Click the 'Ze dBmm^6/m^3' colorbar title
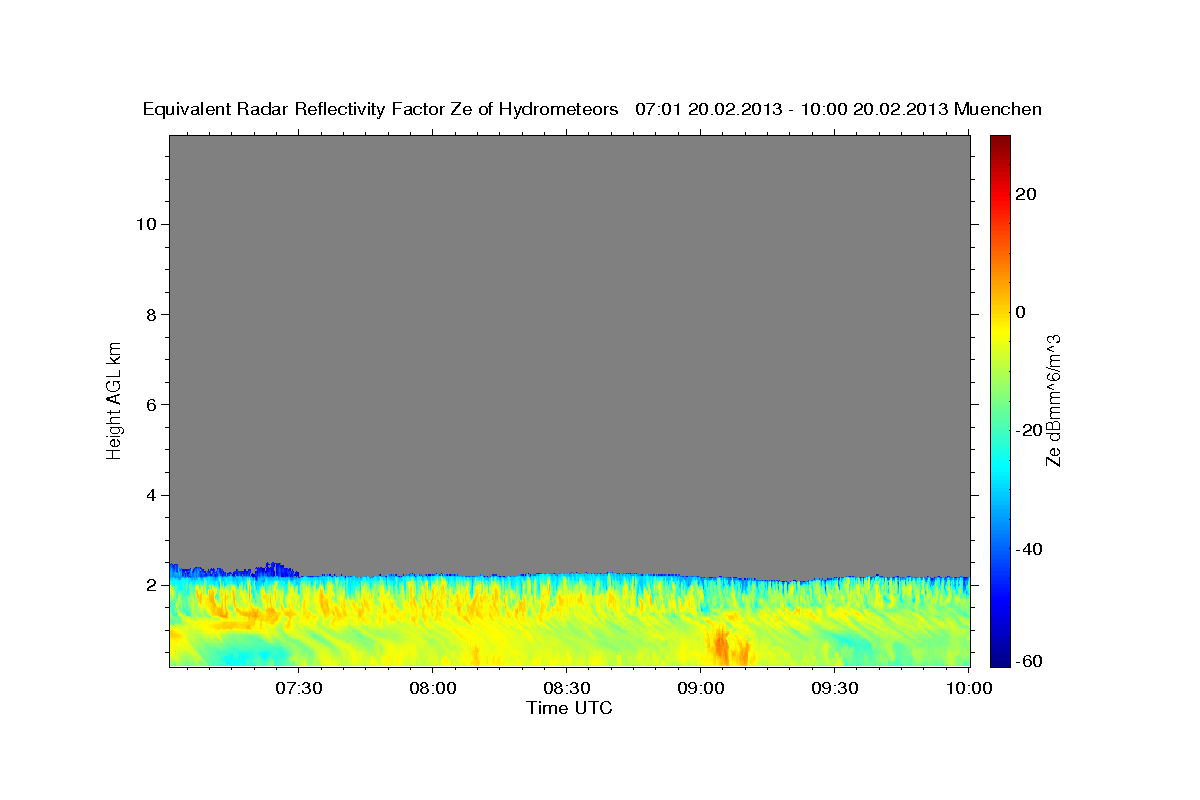 (x=1053, y=400)
